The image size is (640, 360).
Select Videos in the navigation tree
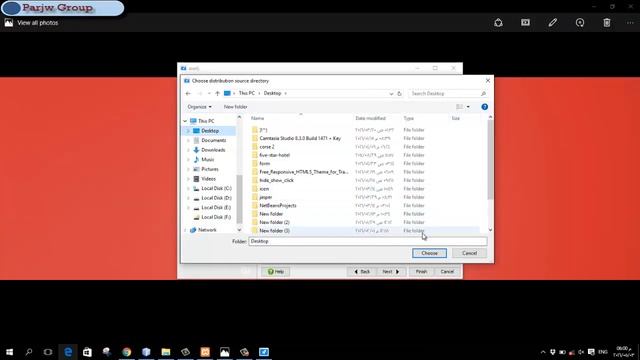click(208, 179)
